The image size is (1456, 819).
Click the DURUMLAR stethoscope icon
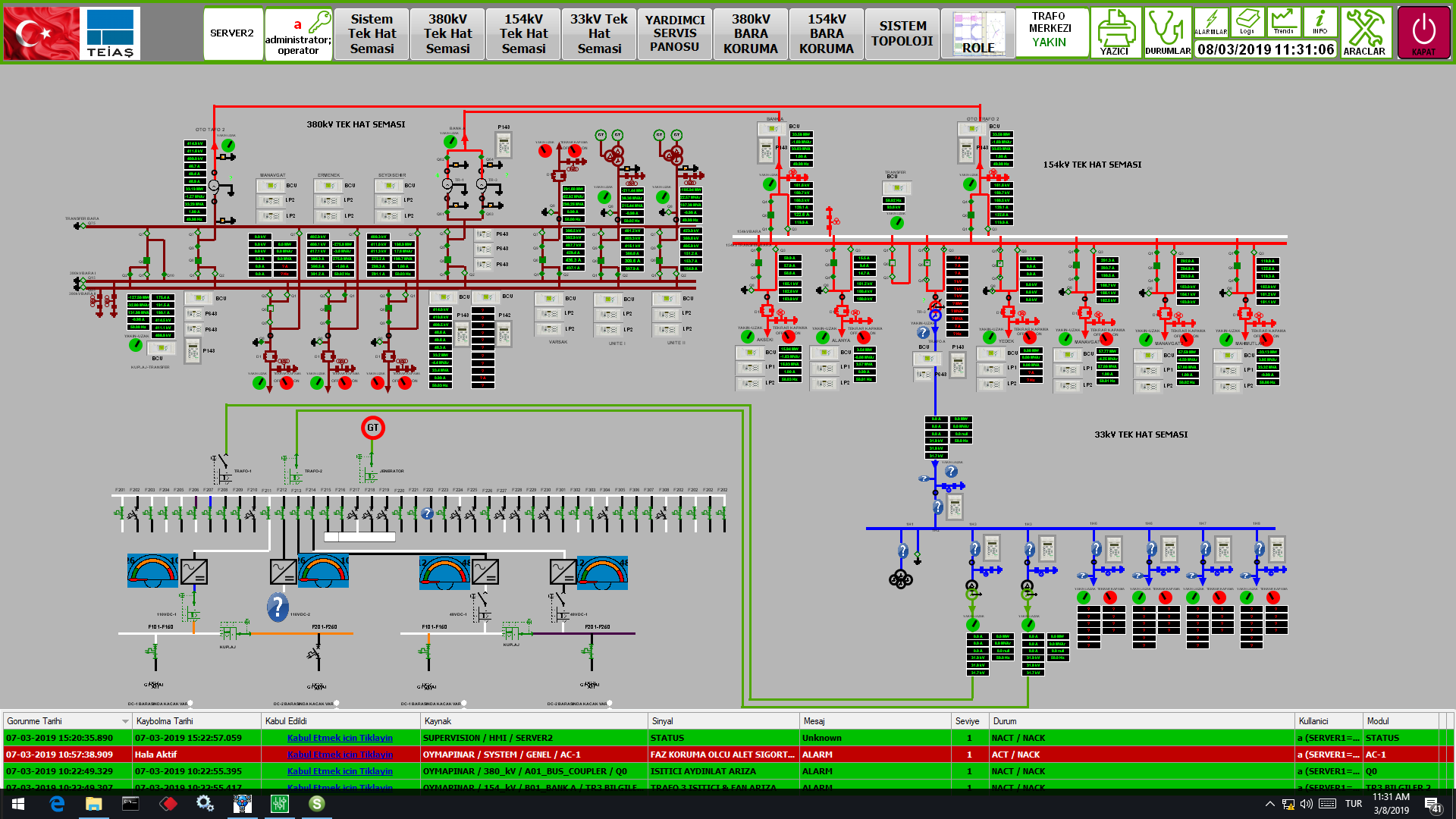click(1166, 33)
